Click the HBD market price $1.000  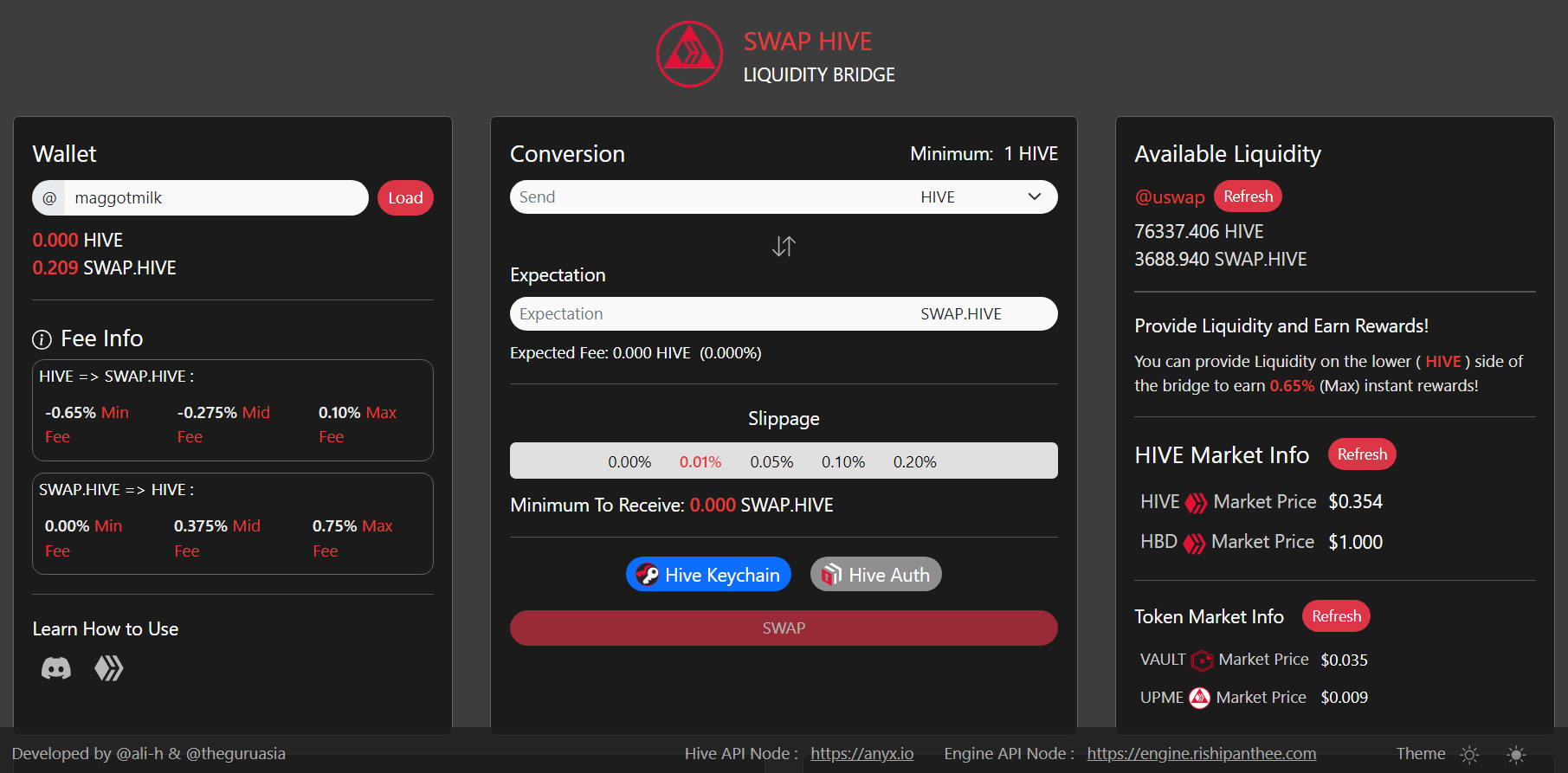click(1356, 543)
